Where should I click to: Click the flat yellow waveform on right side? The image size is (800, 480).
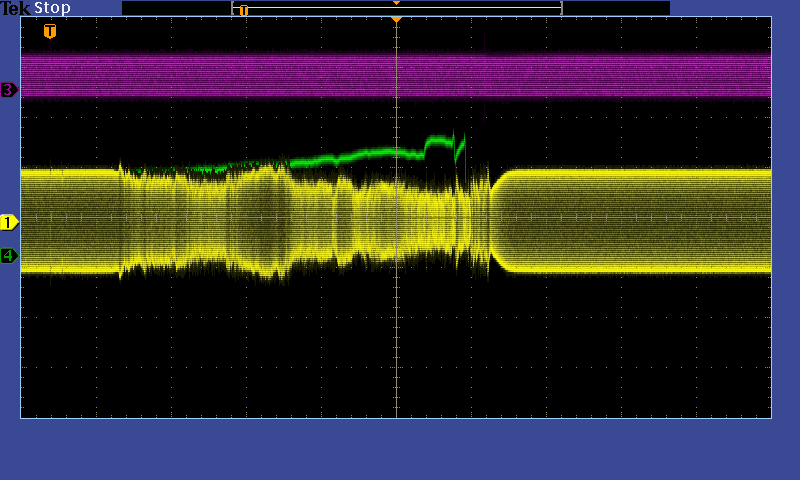(640, 220)
